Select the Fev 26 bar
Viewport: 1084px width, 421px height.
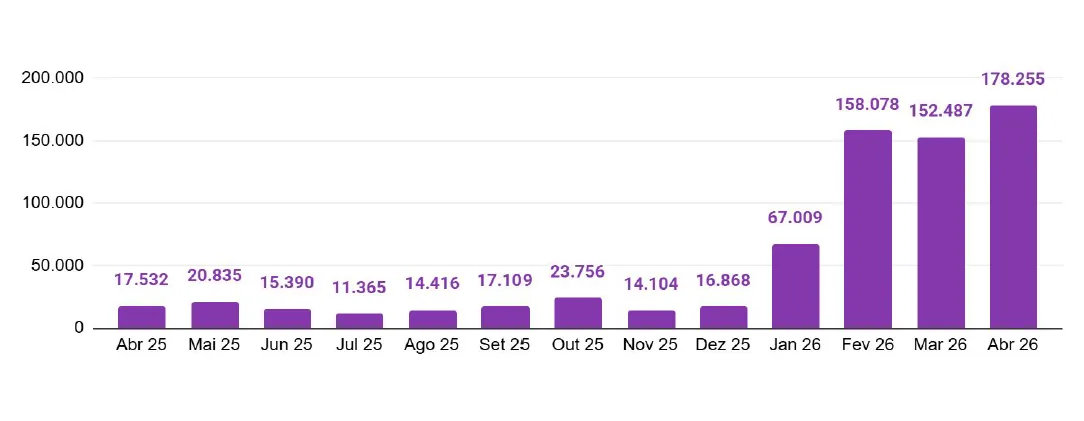pos(868,230)
